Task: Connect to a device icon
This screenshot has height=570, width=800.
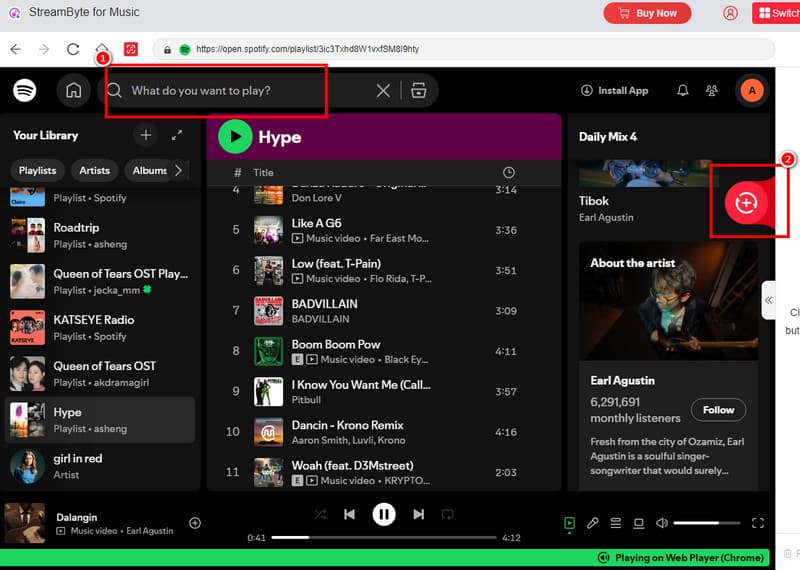Action: click(639, 523)
